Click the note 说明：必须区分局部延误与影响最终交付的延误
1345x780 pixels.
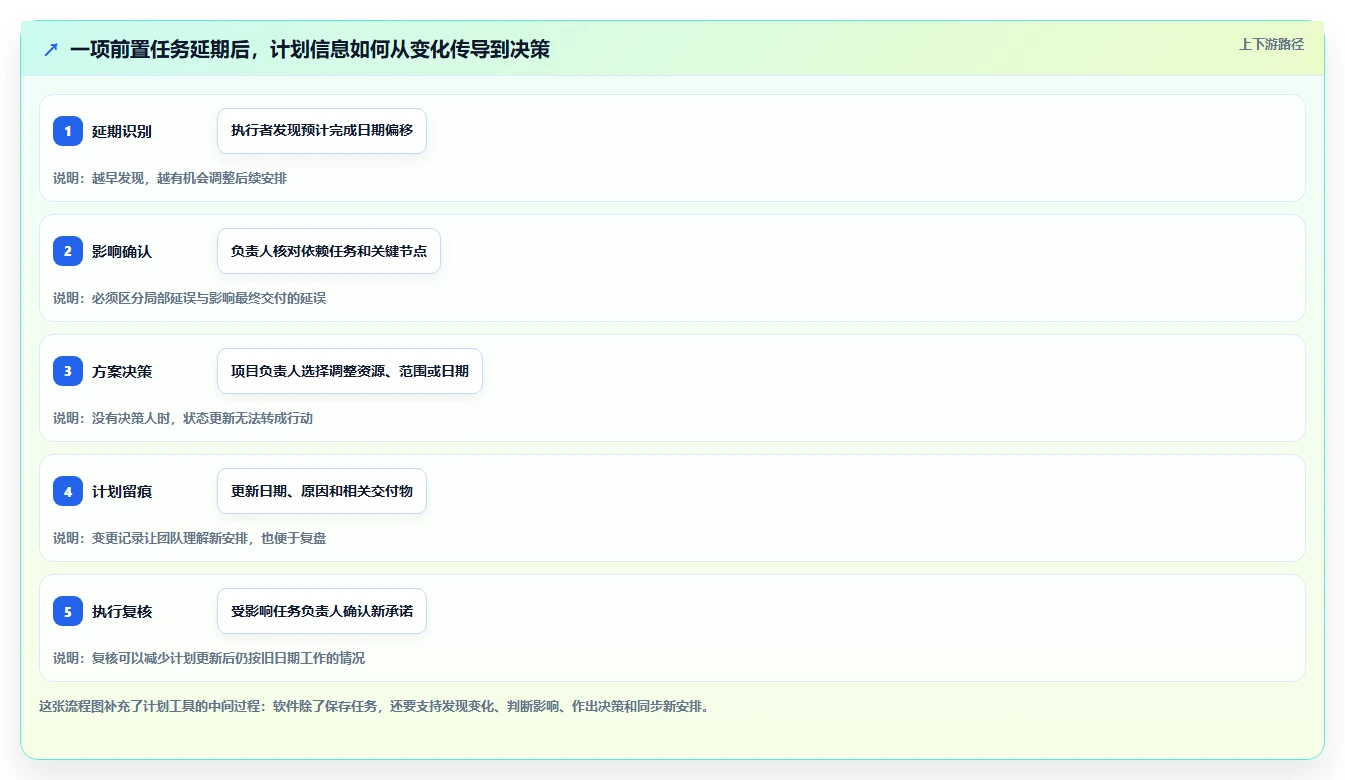click(190, 298)
